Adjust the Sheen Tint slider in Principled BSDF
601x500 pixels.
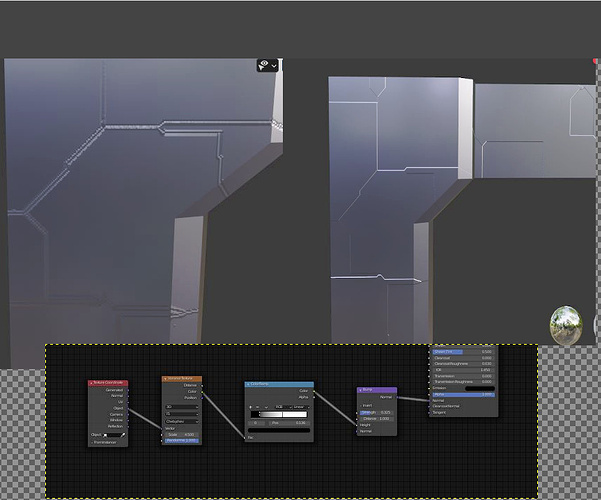pos(463,352)
